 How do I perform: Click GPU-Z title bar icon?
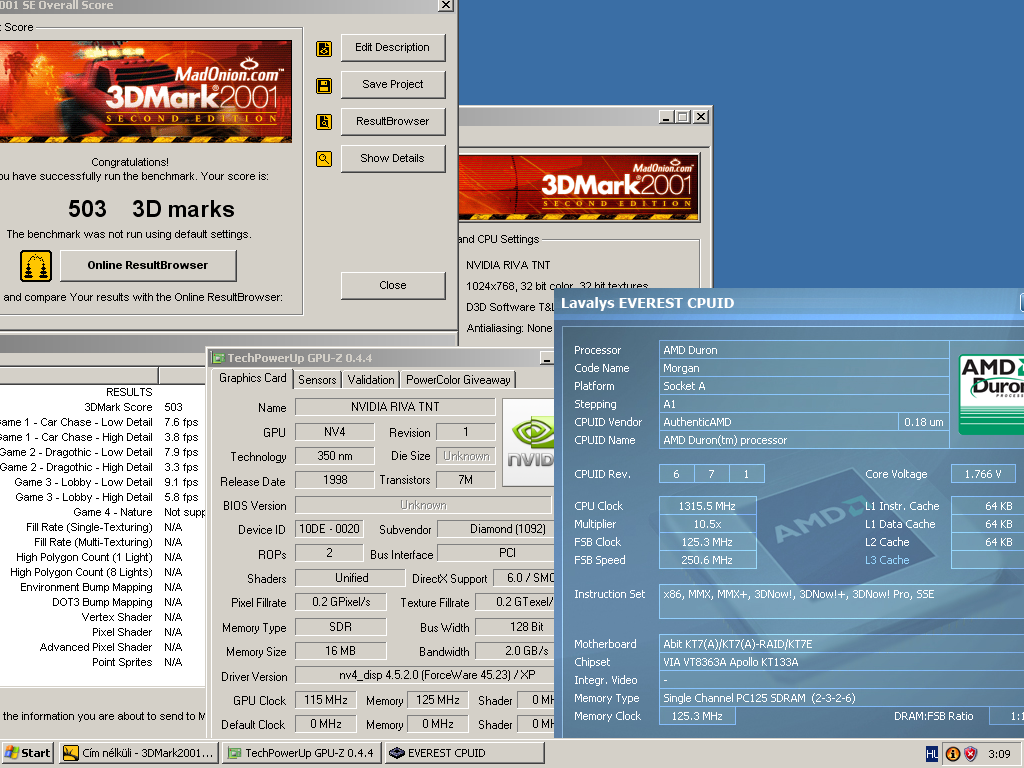(x=218, y=358)
